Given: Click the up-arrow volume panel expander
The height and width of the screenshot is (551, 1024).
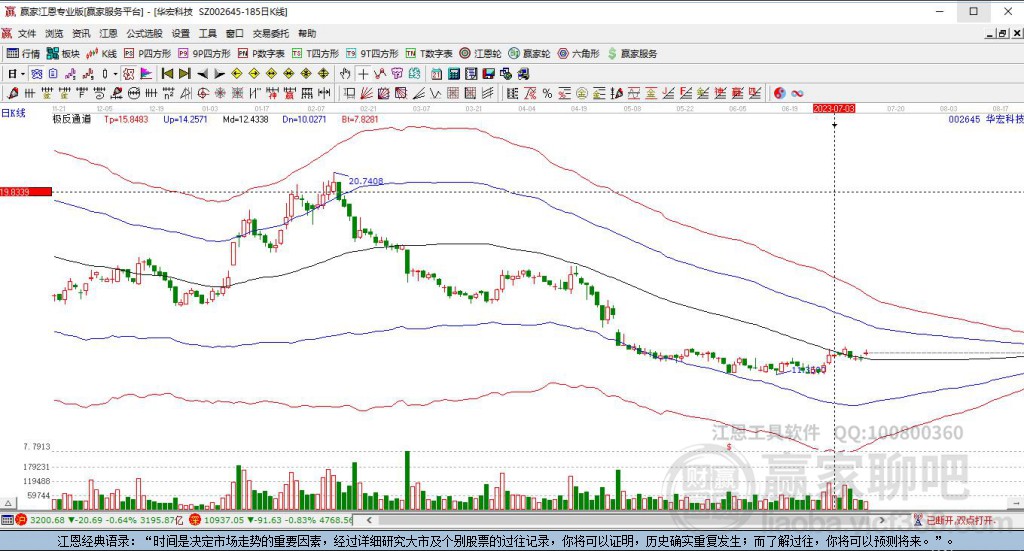Looking at the screenshot, I should tap(8, 503).
